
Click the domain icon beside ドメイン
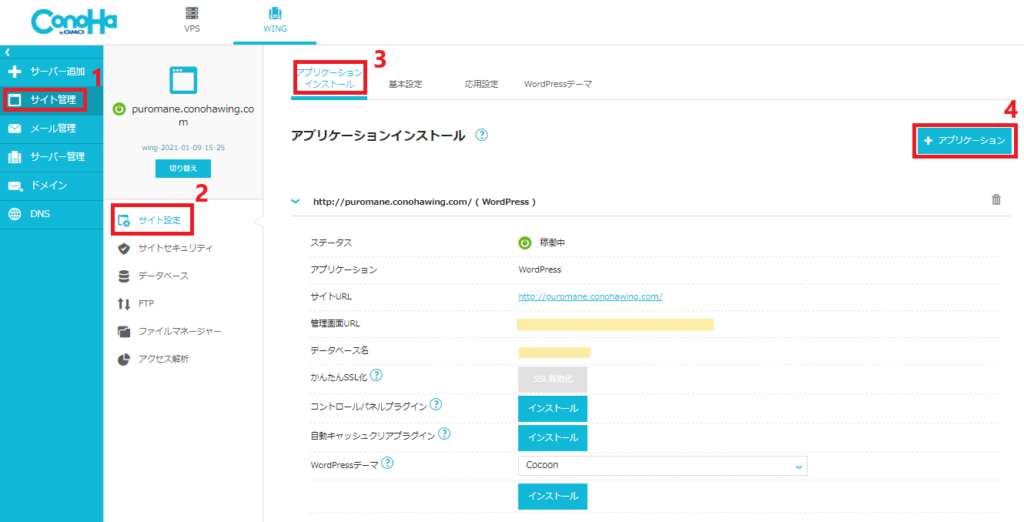point(15,186)
